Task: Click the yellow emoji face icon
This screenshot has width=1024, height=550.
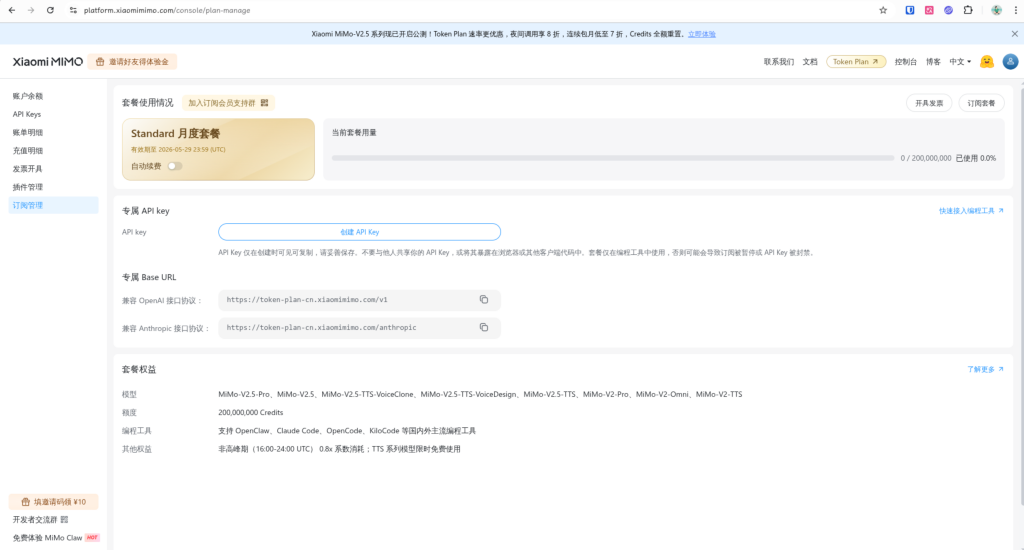Action: tap(987, 61)
